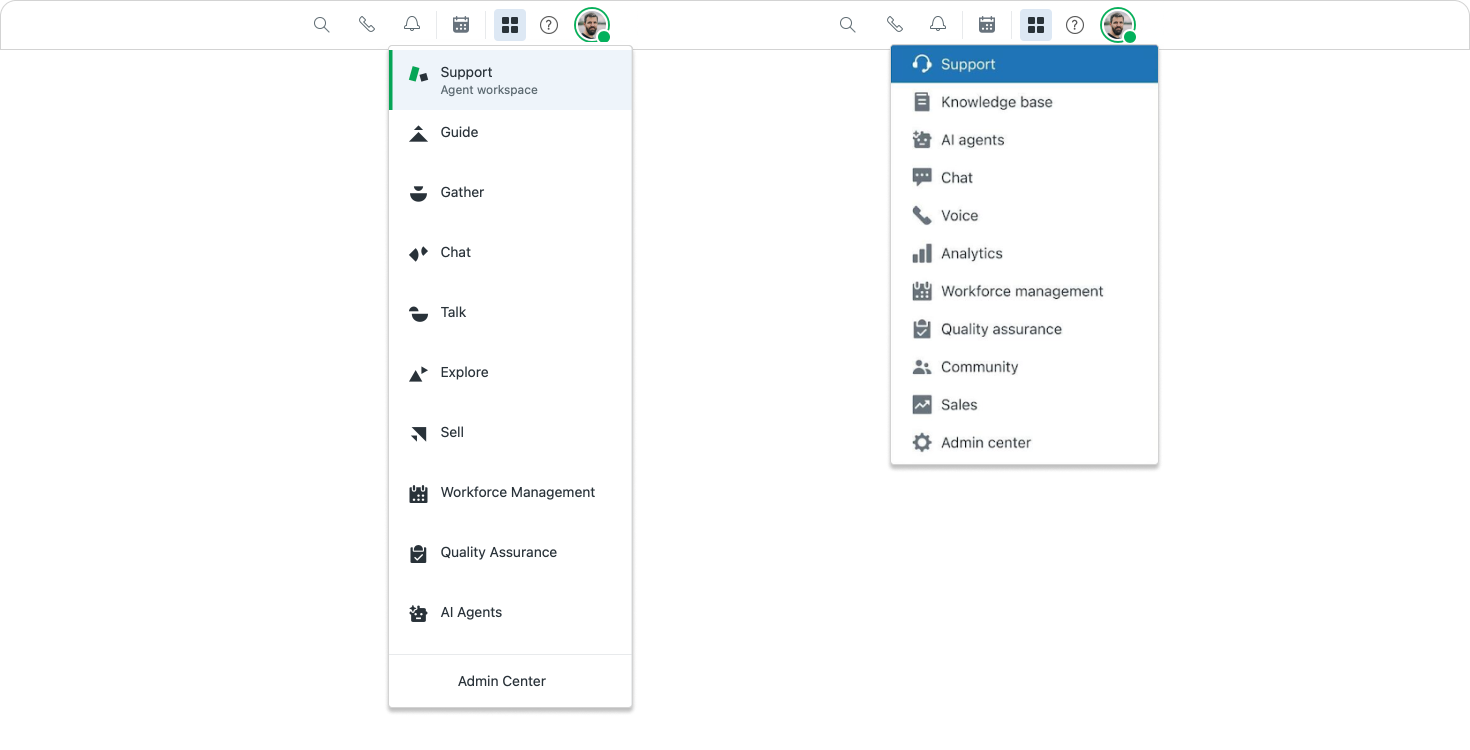Image resolution: width=1470 pixels, height=750 pixels.
Task: Click the Explore product icon
Action: click(x=418, y=373)
